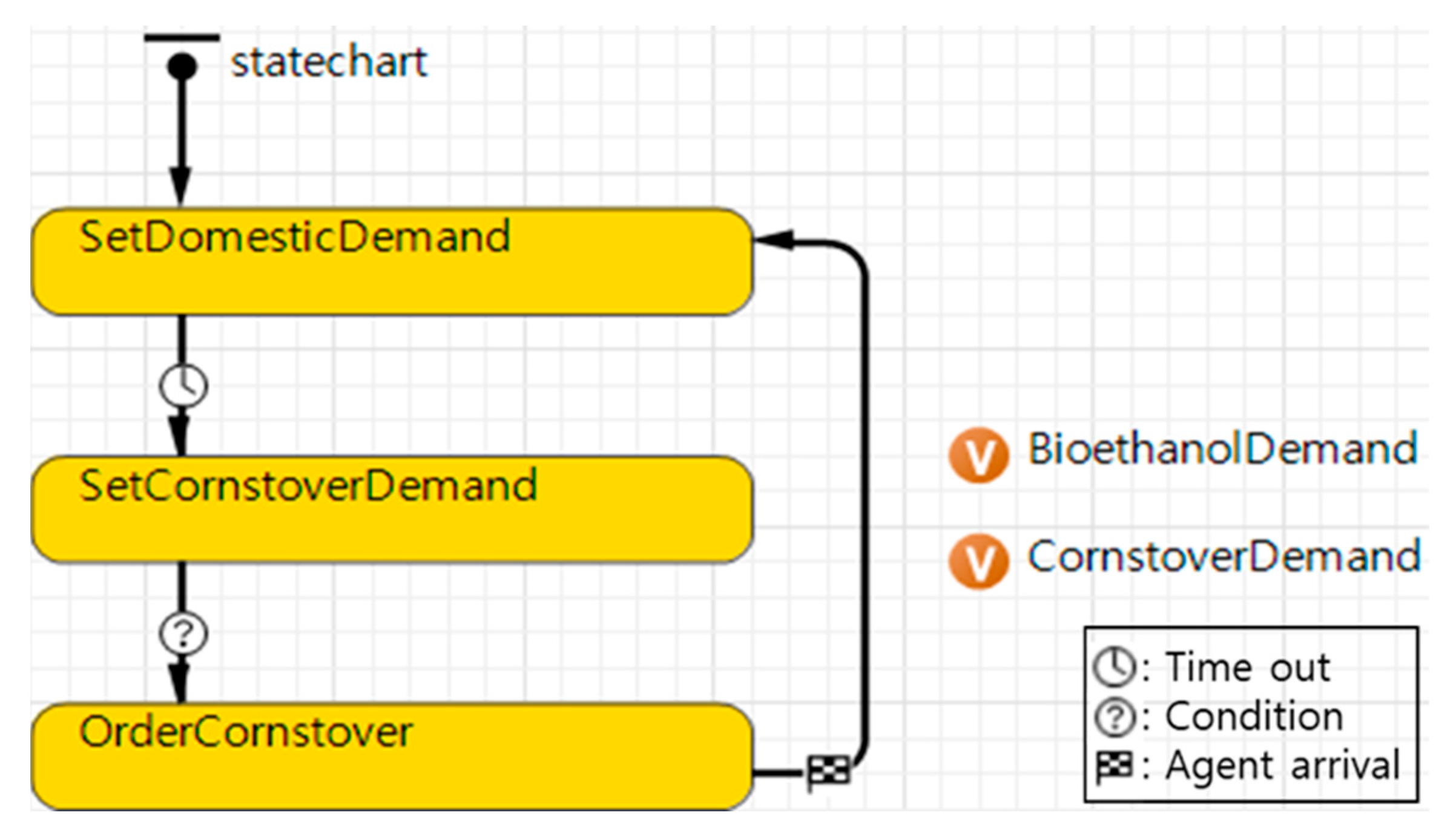Select the SetDomesticDemand state block
The height and width of the screenshot is (835, 1456).
click(x=392, y=262)
